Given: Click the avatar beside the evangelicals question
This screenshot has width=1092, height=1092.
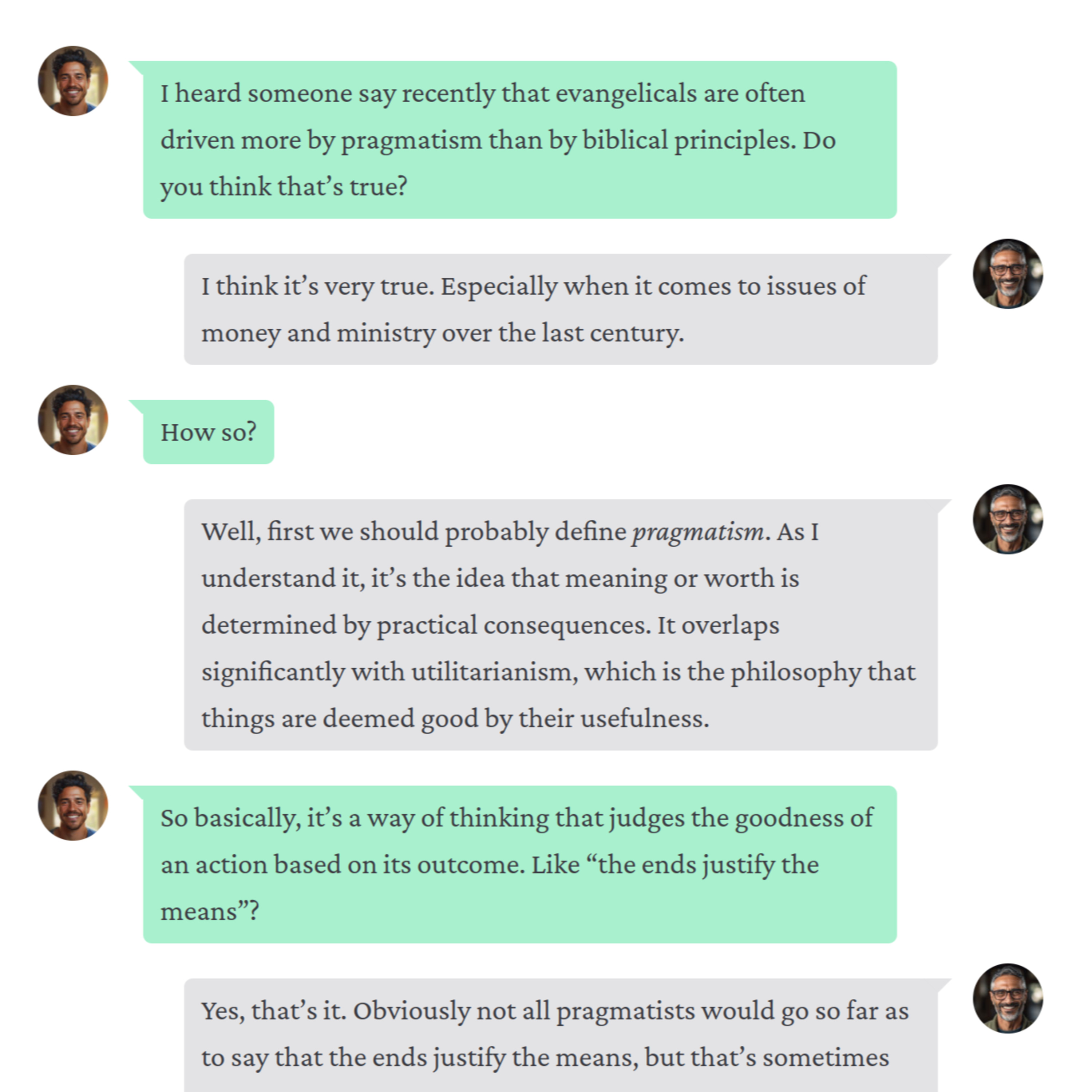Looking at the screenshot, I should click(73, 81).
